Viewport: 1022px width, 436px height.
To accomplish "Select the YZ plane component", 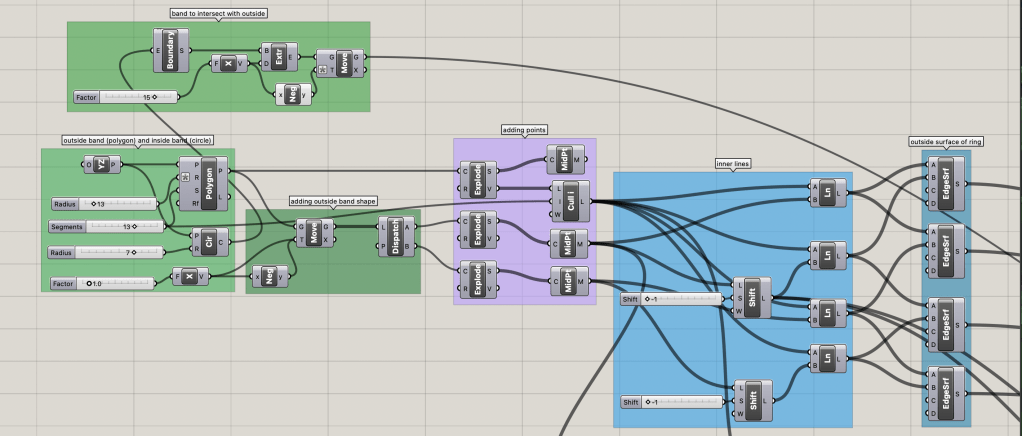I will pos(101,165).
